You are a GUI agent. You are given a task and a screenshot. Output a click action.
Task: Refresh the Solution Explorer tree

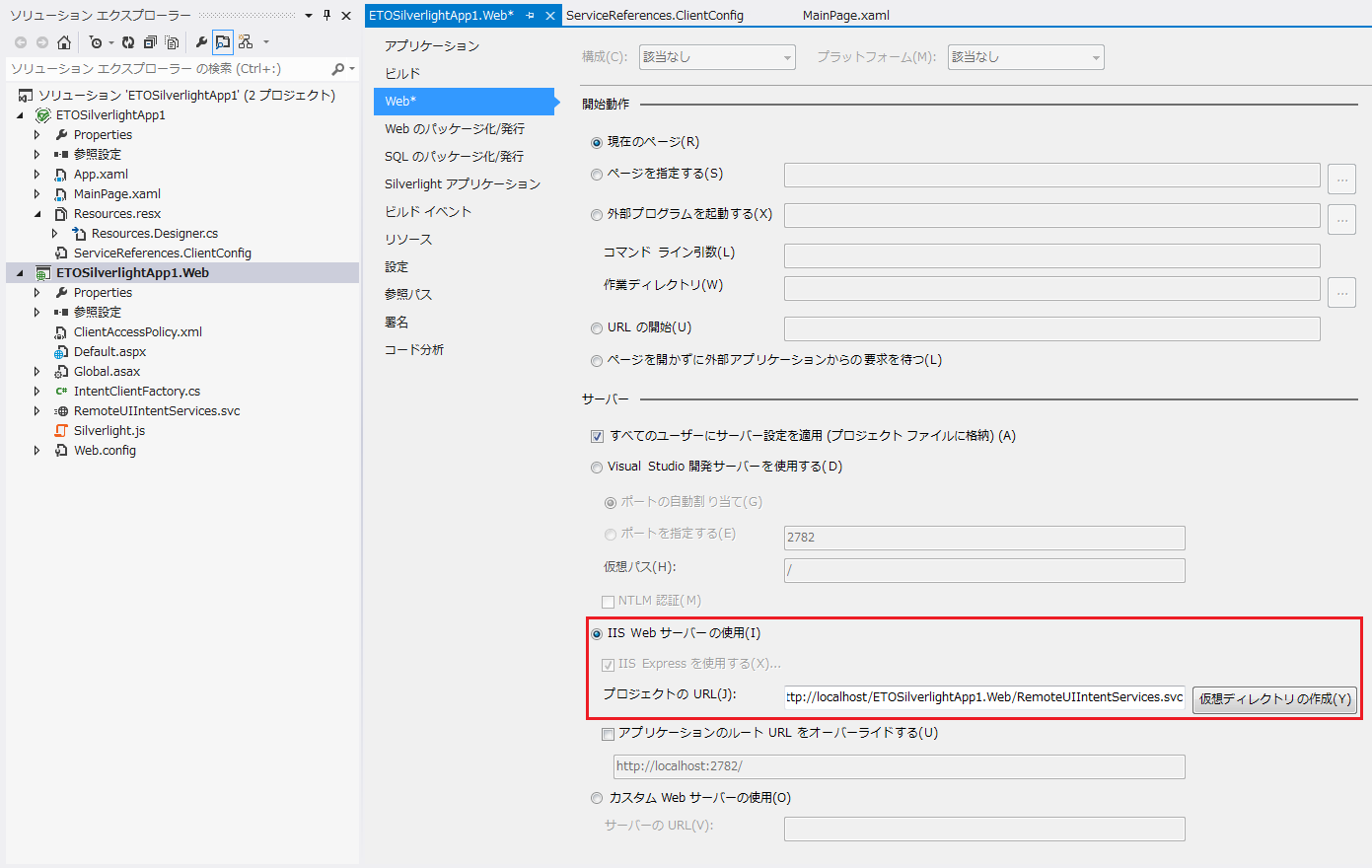(128, 42)
